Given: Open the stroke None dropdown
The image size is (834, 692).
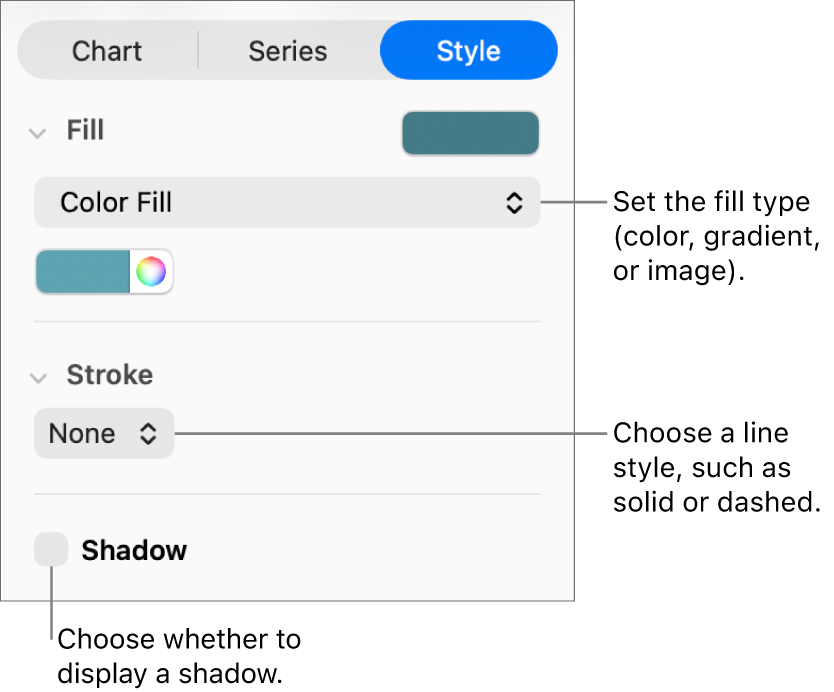Looking at the screenshot, I should coord(103,433).
